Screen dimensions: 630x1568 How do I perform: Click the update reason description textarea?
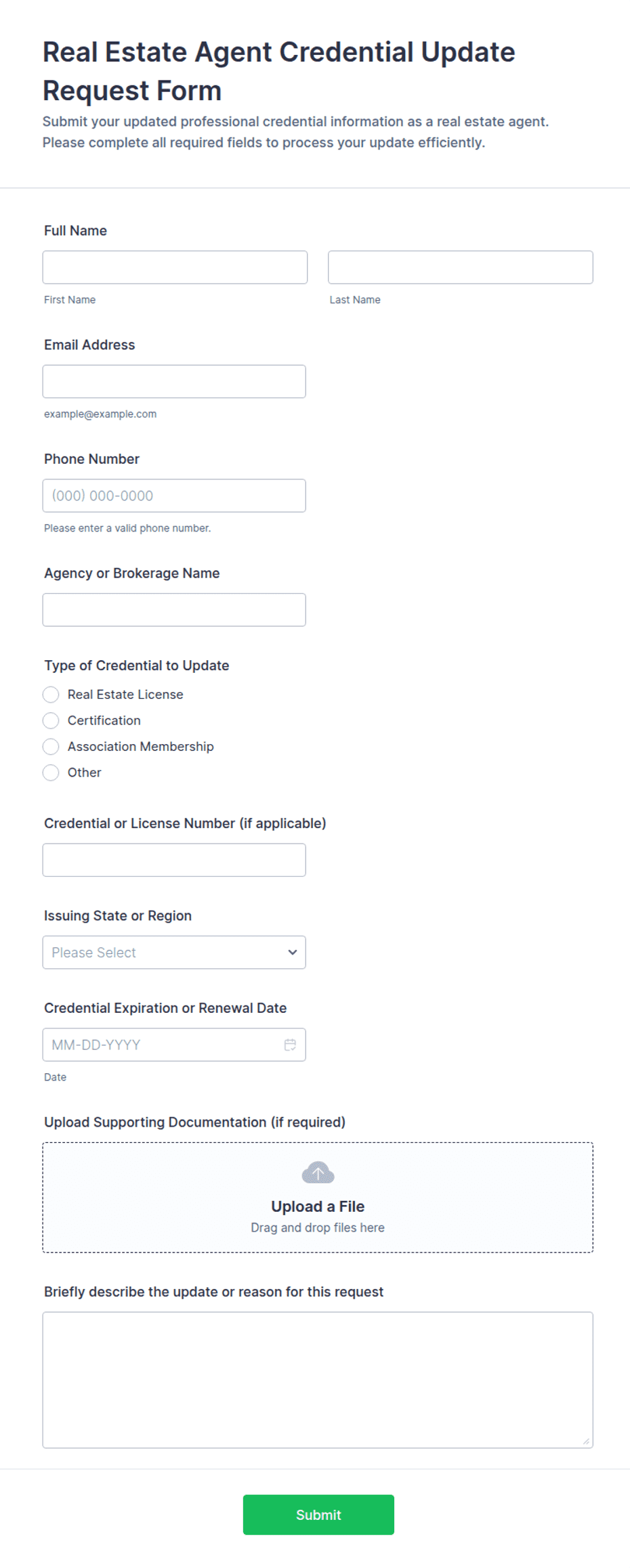(318, 1380)
